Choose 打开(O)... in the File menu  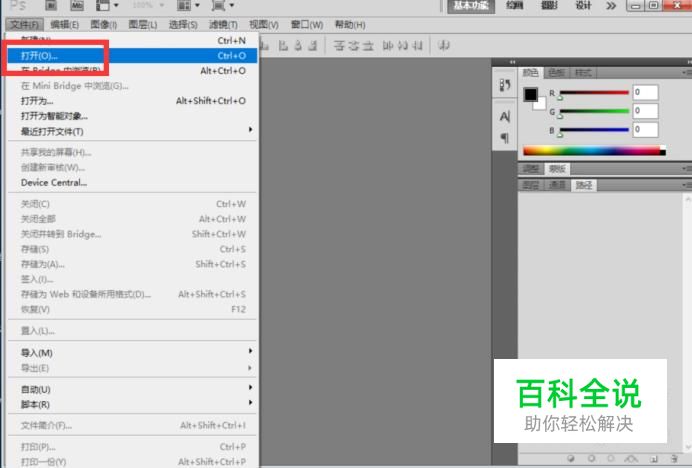pyautogui.click(x=132, y=56)
